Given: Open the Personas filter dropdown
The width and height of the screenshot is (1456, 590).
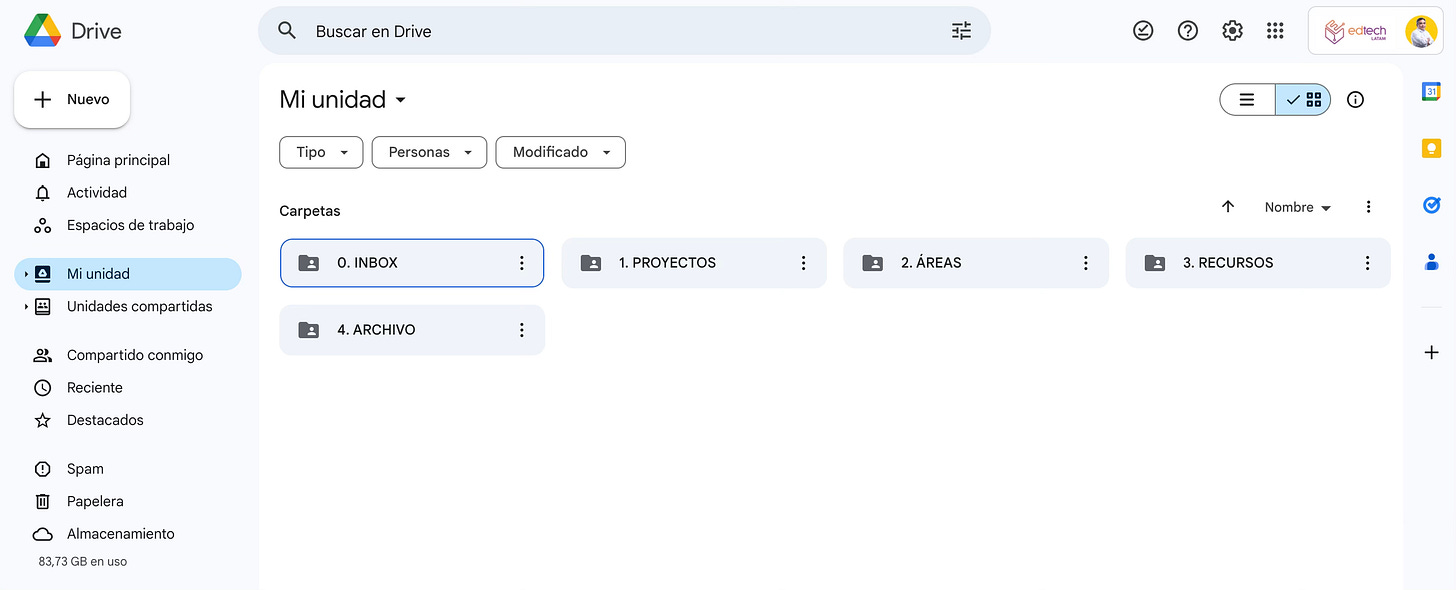Looking at the screenshot, I should (x=429, y=152).
